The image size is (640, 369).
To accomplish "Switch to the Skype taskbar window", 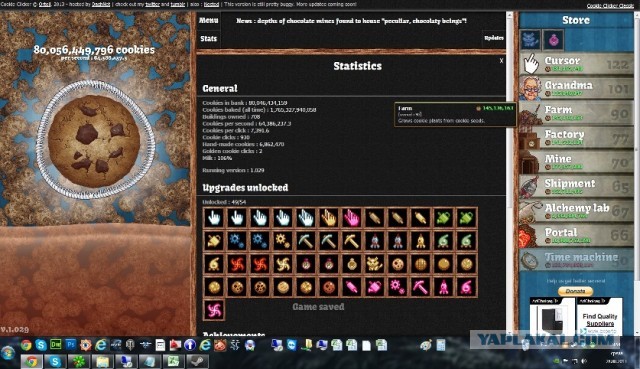I will tap(54, 361).
